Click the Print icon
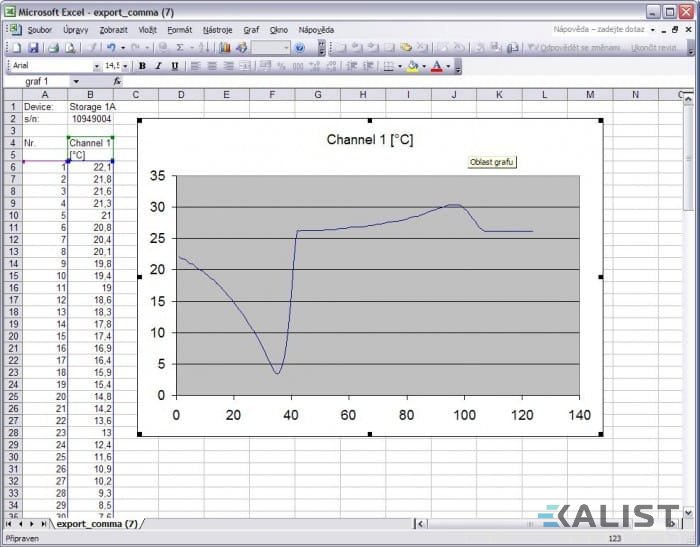The image size is (700, 547). 54,47
